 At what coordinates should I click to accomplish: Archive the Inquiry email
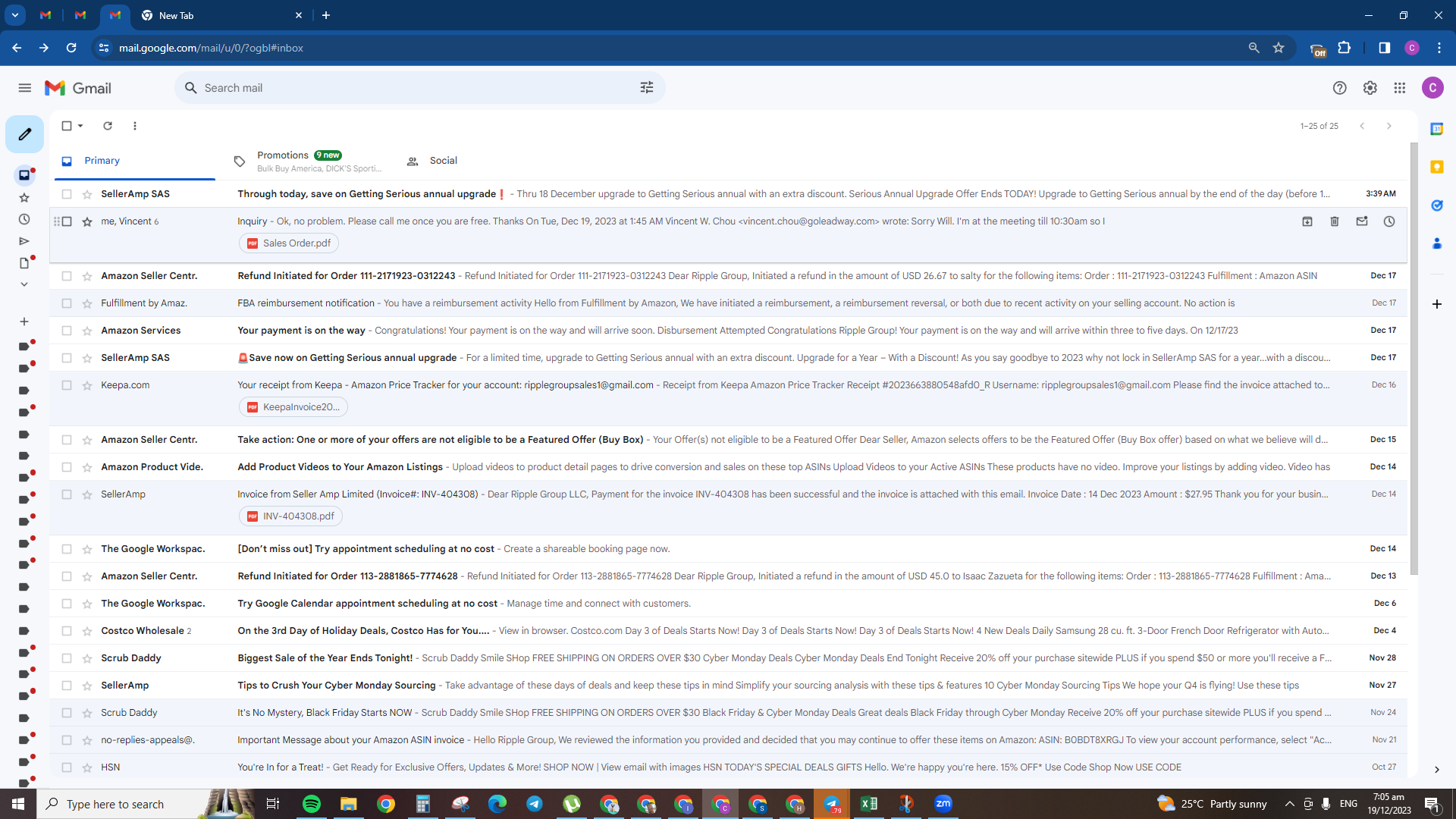(x=1307, y=221)
